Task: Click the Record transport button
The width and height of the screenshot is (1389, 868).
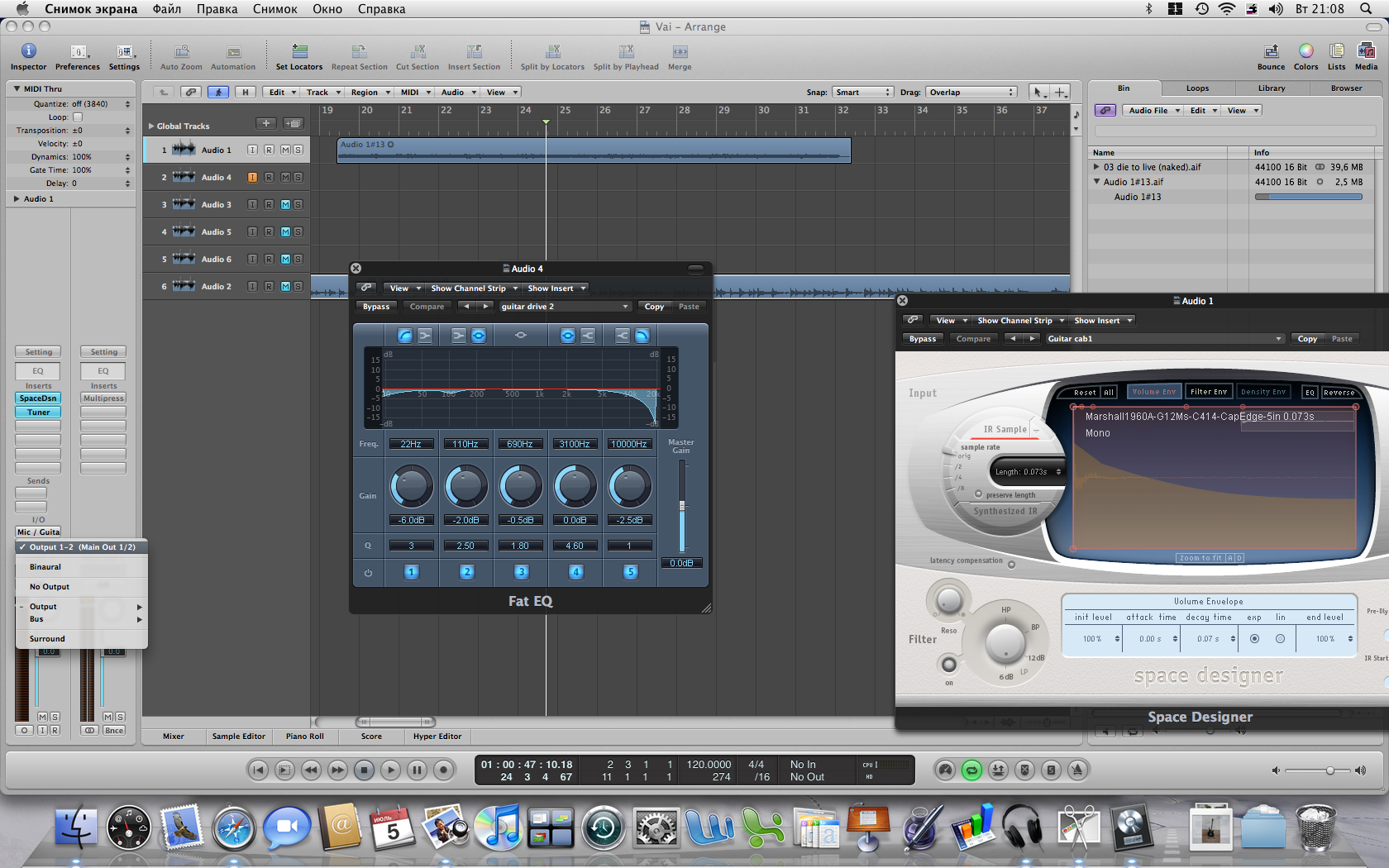Action: [x=443, y=770]
